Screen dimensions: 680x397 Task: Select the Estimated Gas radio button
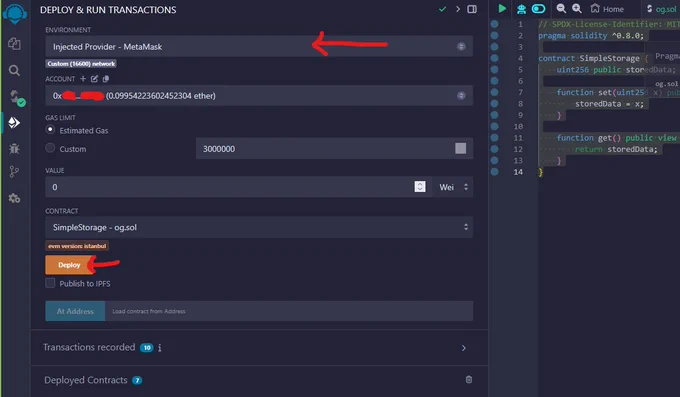50,129
